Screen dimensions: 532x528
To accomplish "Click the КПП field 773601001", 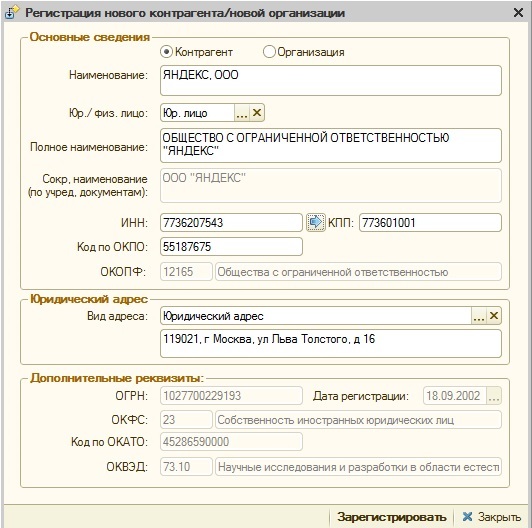I will tap(430, 223).
